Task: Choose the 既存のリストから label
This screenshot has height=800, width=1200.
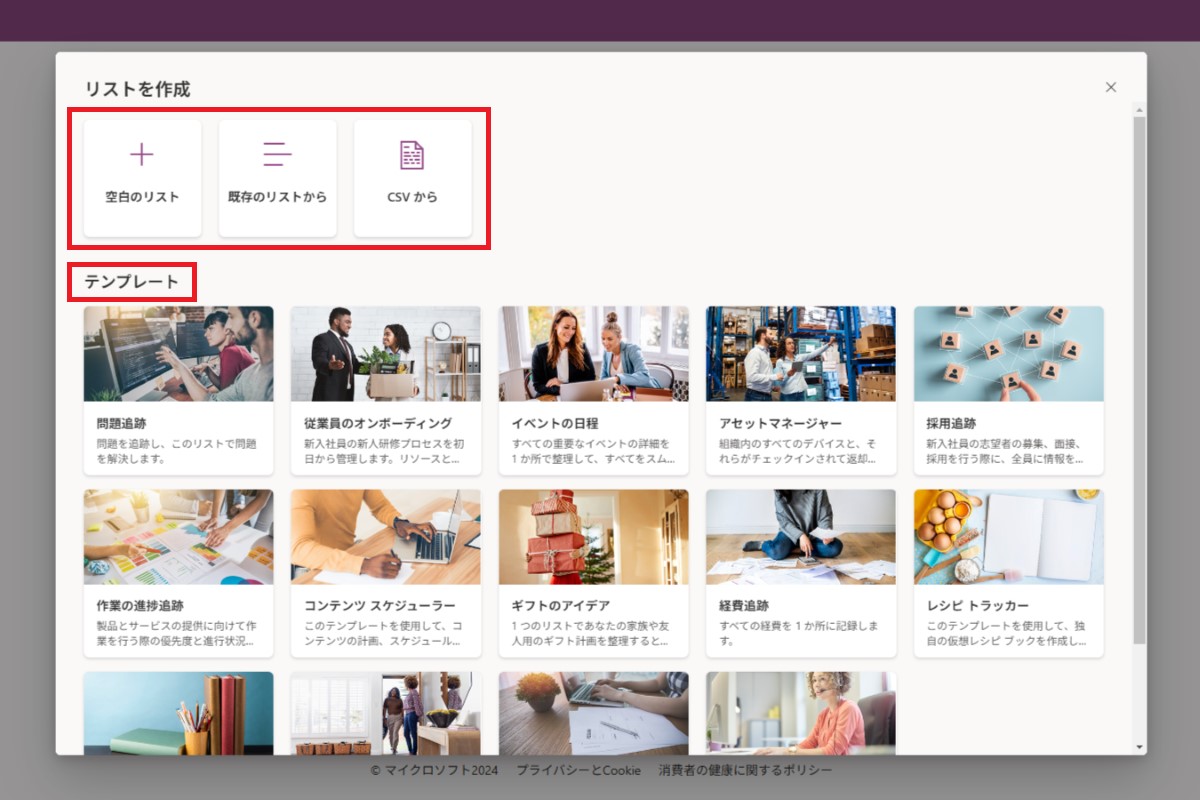Action: tap(277, 197)
